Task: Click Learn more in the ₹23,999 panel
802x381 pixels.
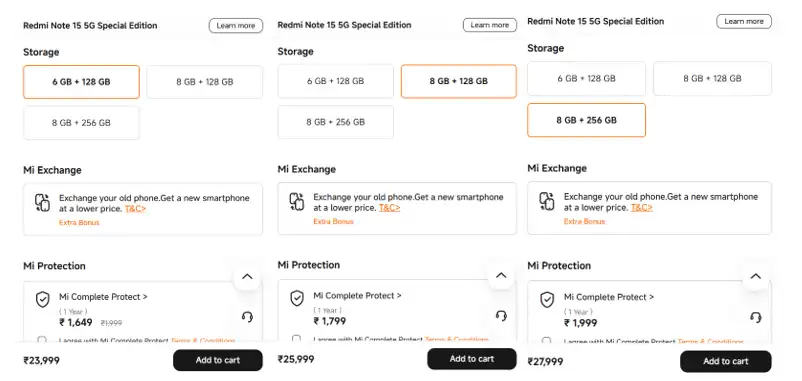Action: coord(236,26)
